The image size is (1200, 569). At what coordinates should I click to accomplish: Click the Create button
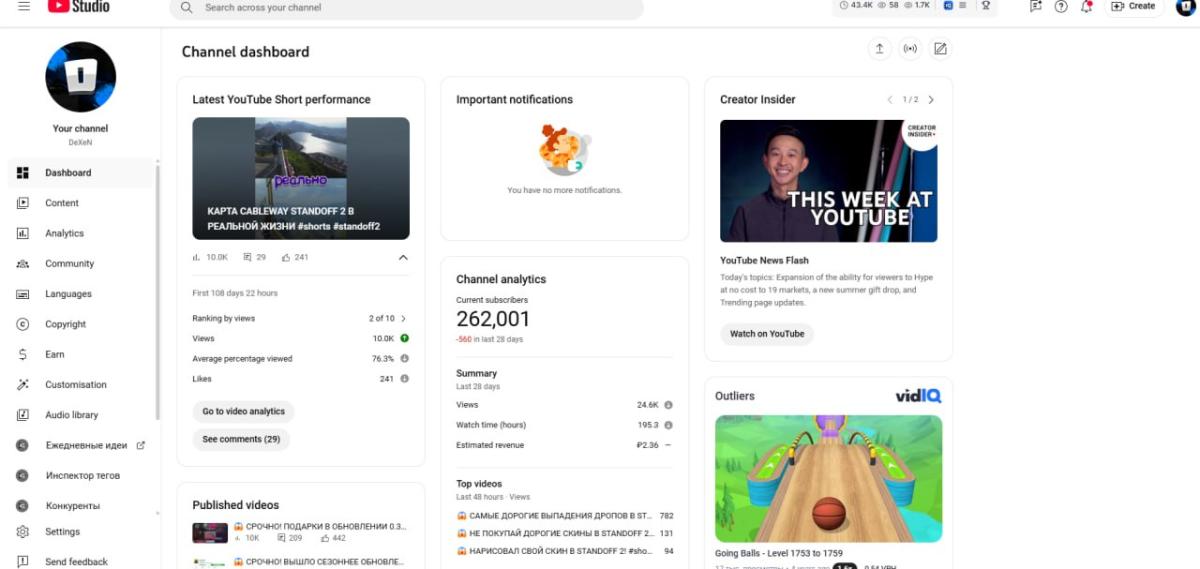point(1134,6)
